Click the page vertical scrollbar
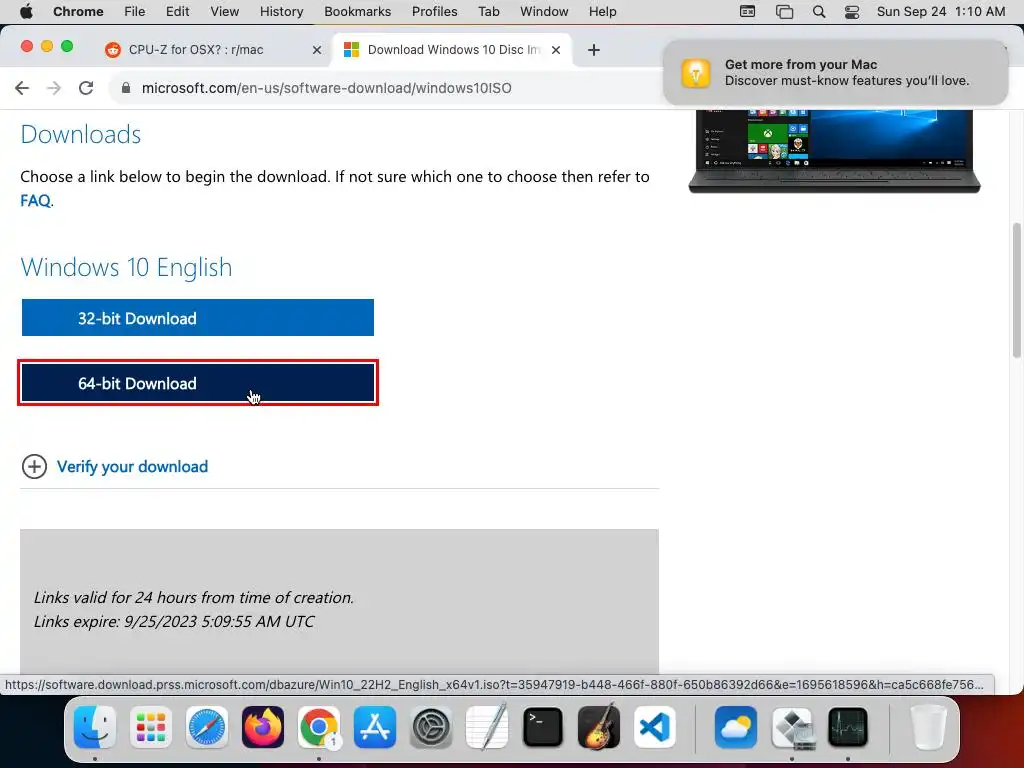This screenshot has height=768, width=1024. (1016, 291)
